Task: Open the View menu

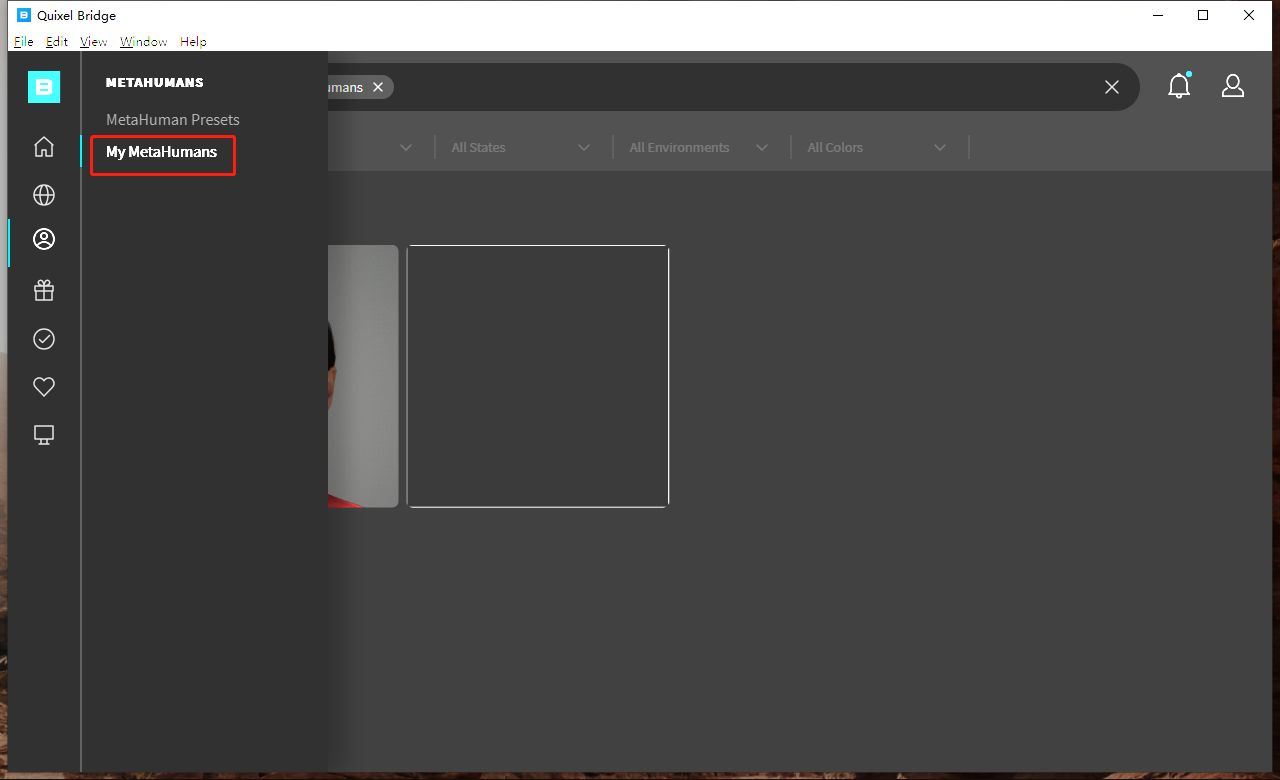Action: 93,42
